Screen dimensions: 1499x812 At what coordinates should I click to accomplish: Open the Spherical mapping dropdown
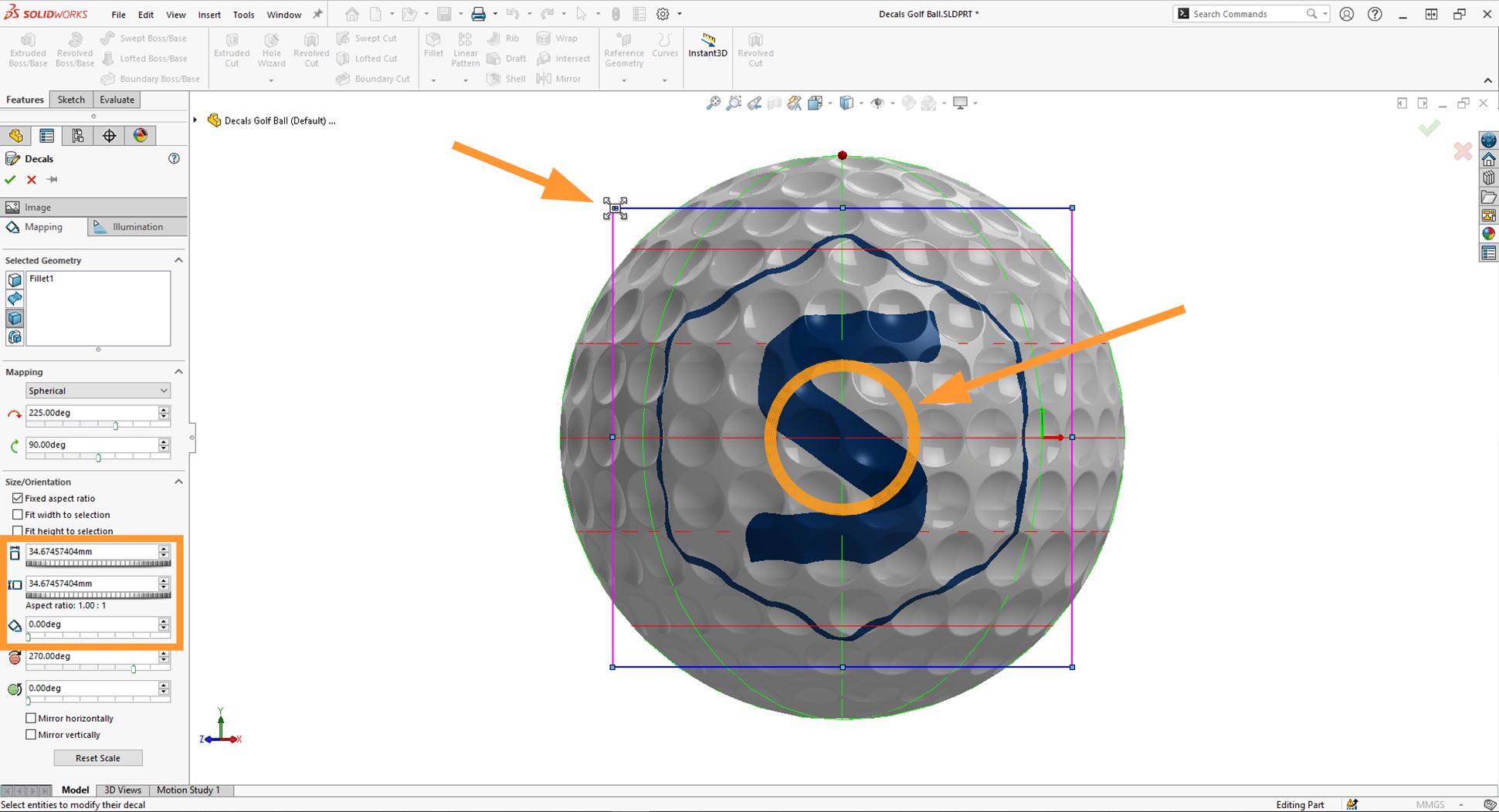tap(97, 391)
